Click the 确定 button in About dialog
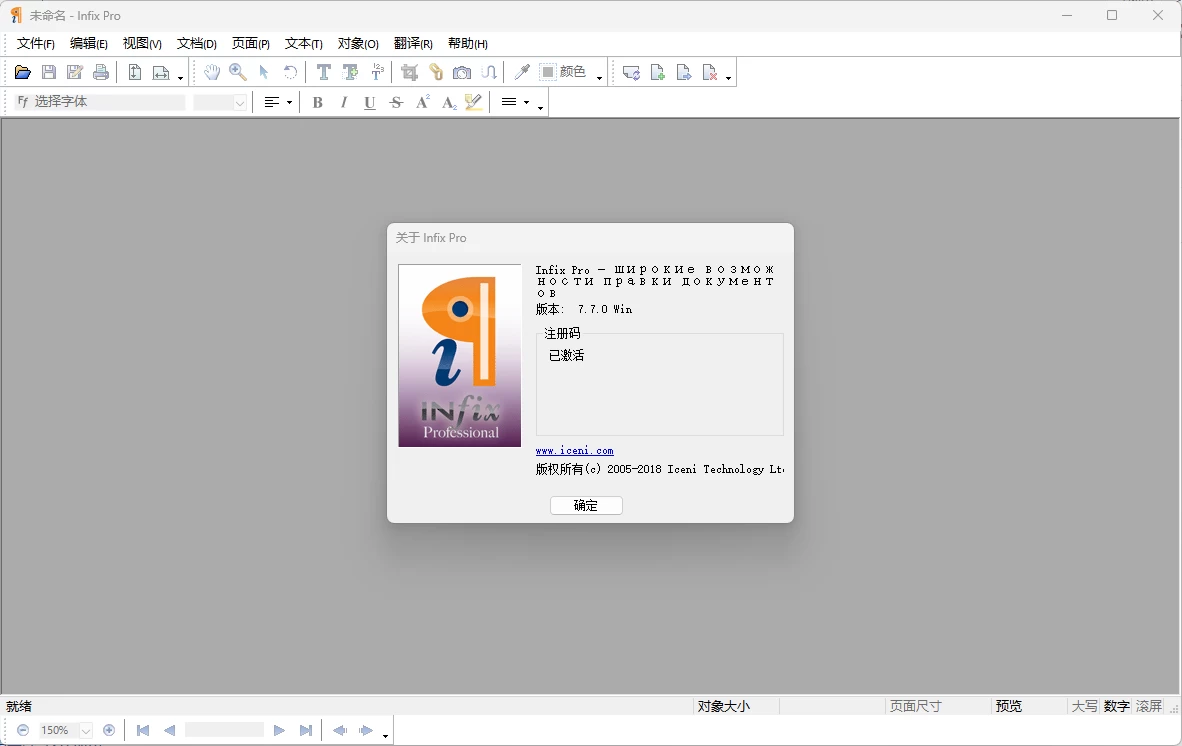Screen dimensions: 1182x746 click(x=586, y=506)
